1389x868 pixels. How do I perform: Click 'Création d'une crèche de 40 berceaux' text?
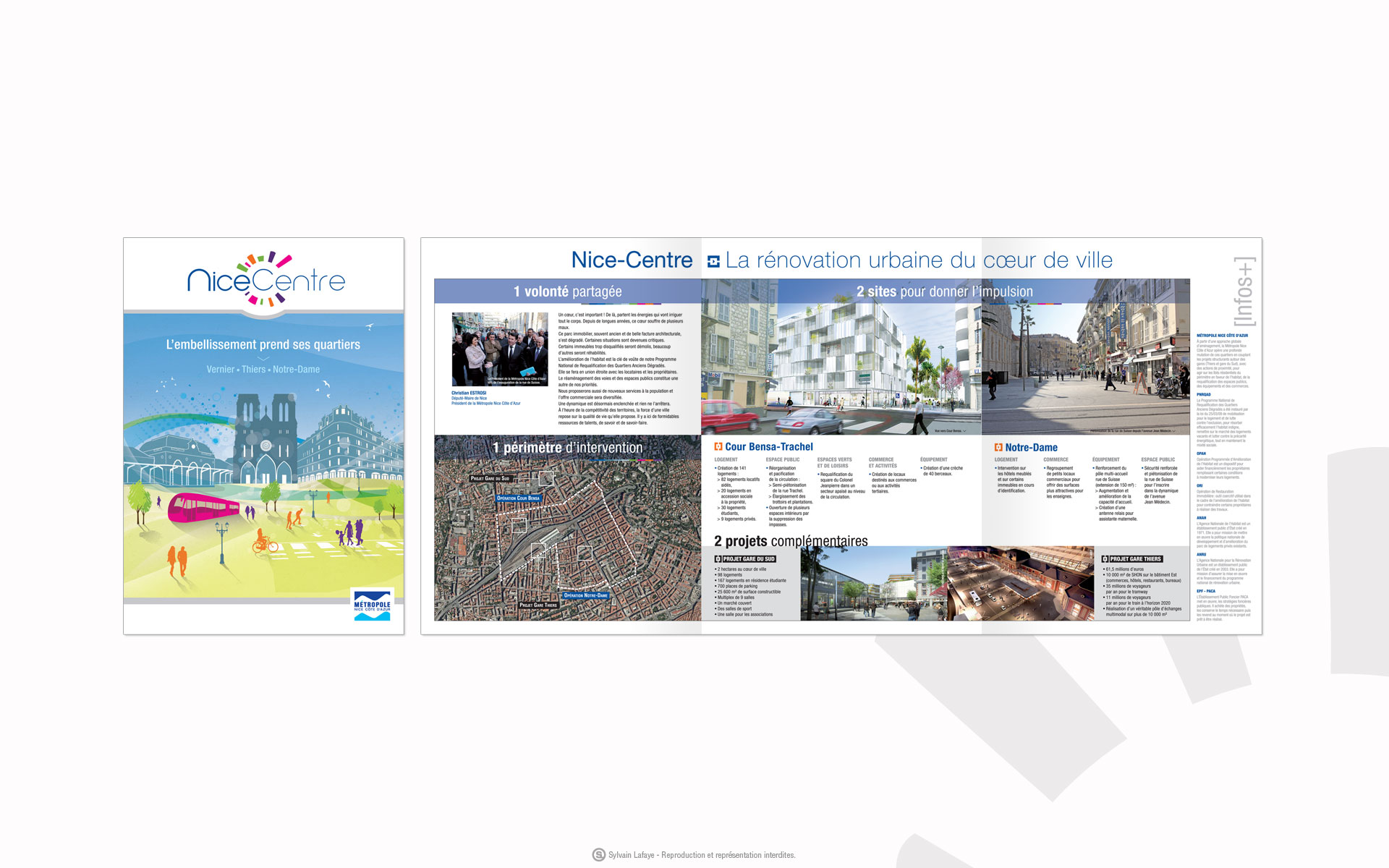tap(943, 471)
